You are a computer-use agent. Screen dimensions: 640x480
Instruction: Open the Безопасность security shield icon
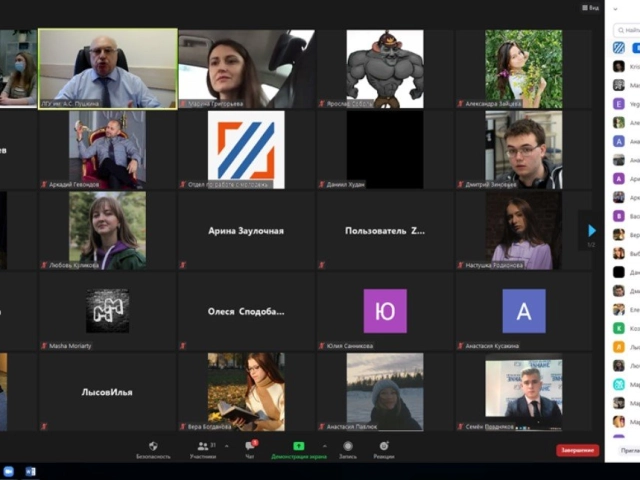[x=153, y=446]
